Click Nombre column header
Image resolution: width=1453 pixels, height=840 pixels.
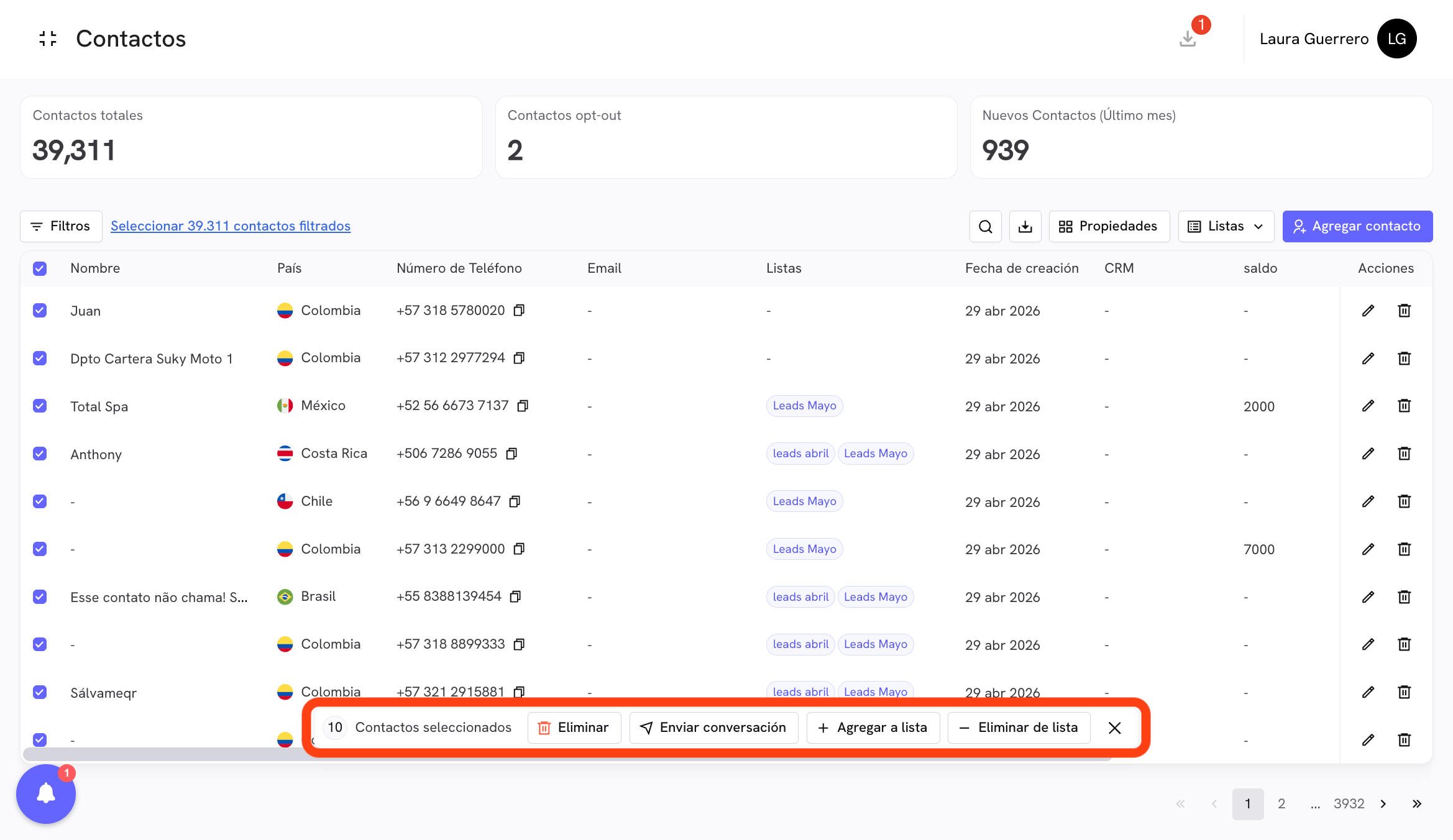95,268
